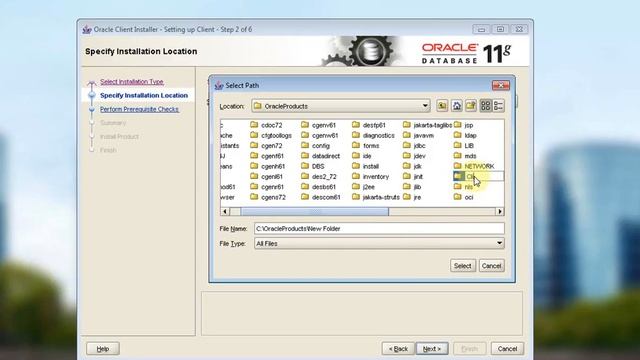
Task: Select the jakarta-struts folder
Action: 376,197
